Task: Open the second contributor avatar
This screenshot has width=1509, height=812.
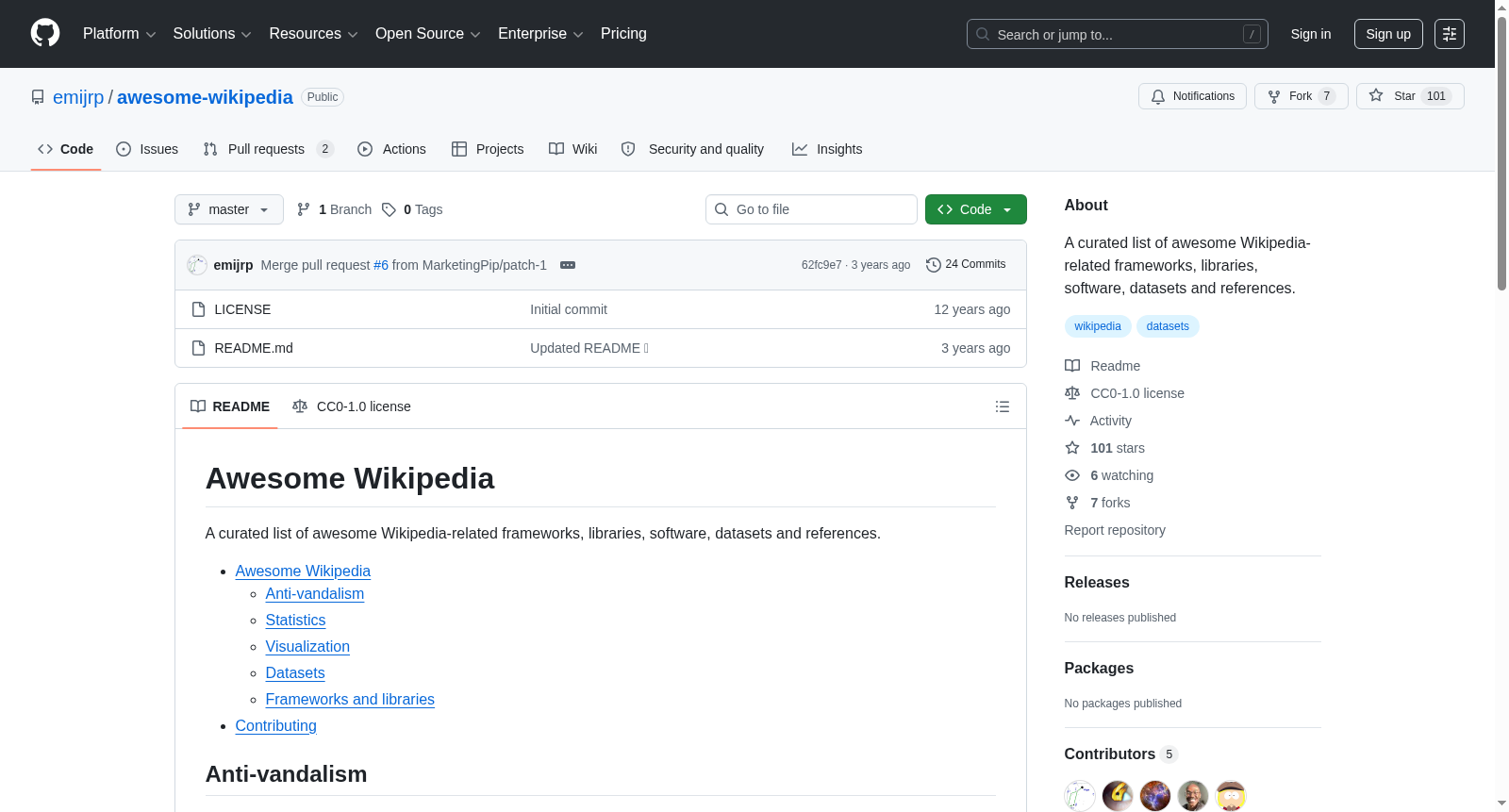Action: click(1118, 796)
